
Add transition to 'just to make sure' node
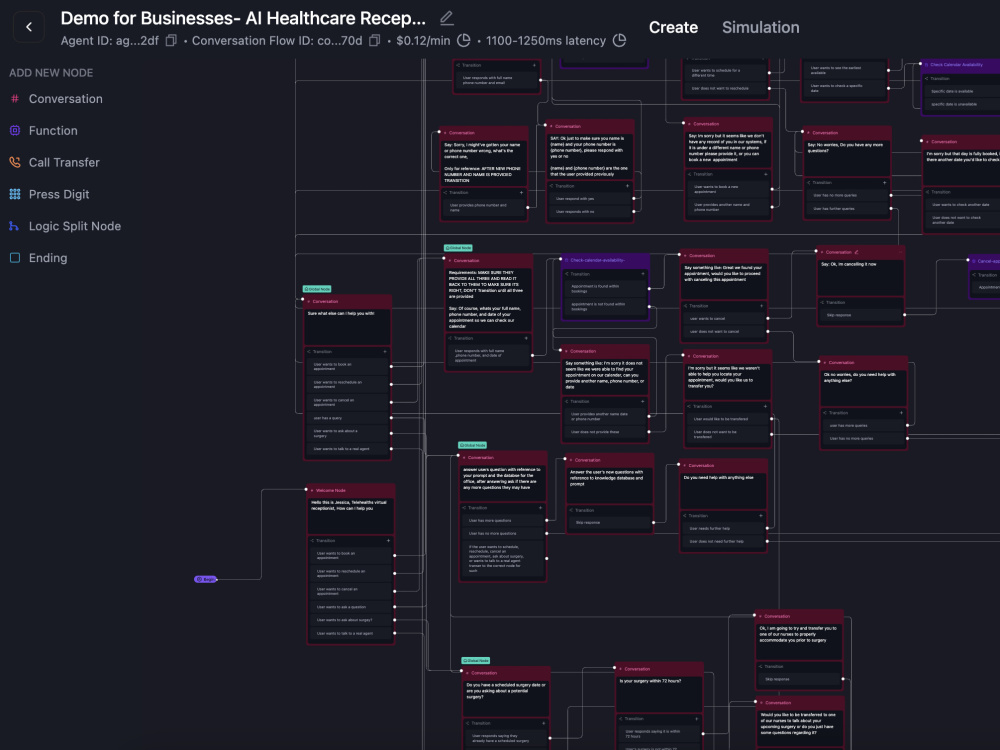pos(628,186)
